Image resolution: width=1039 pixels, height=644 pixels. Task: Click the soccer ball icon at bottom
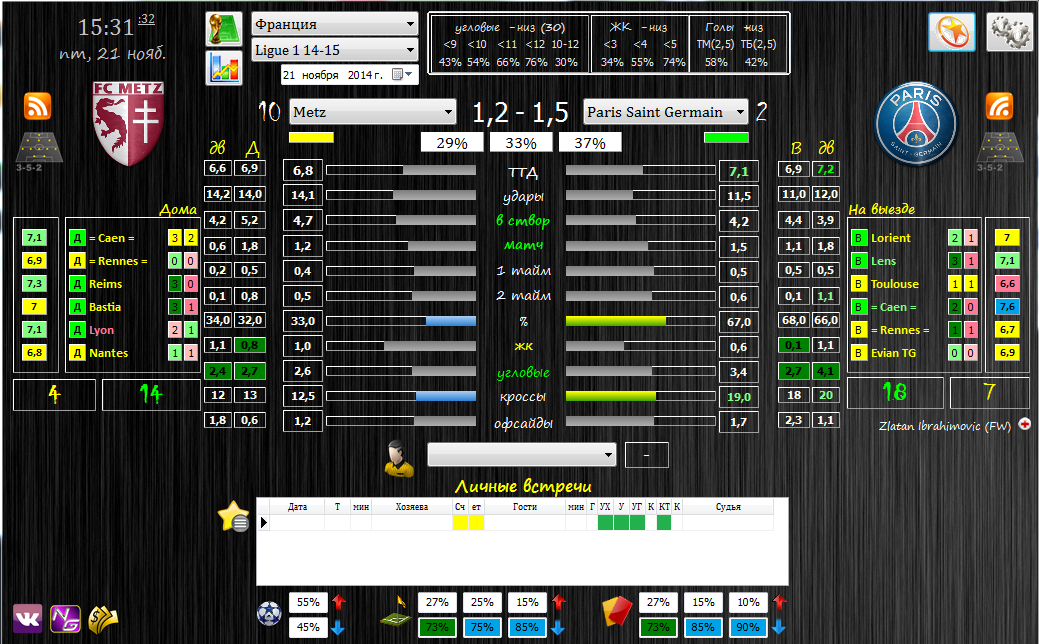[269, 614]
